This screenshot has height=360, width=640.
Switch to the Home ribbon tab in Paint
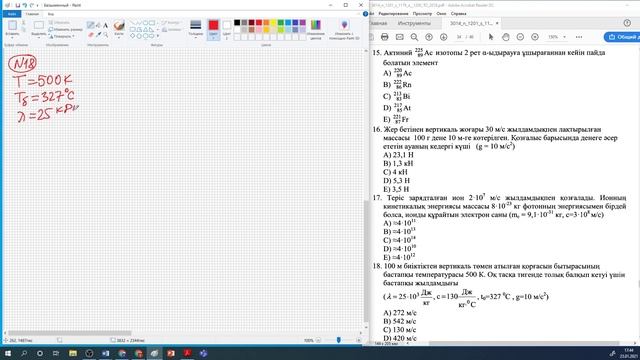pos(32,14)
